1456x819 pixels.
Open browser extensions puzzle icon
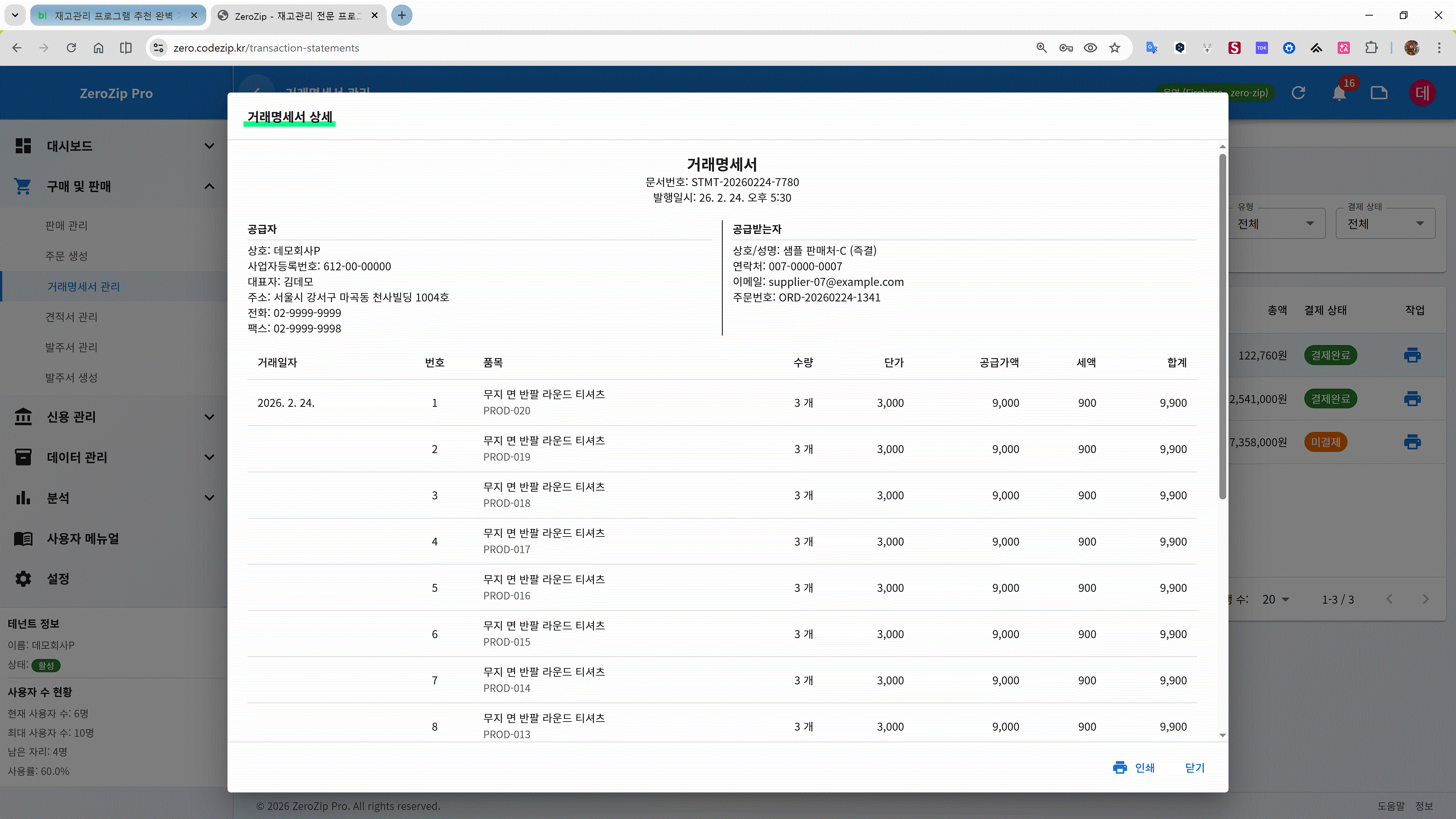[1371, 48]
